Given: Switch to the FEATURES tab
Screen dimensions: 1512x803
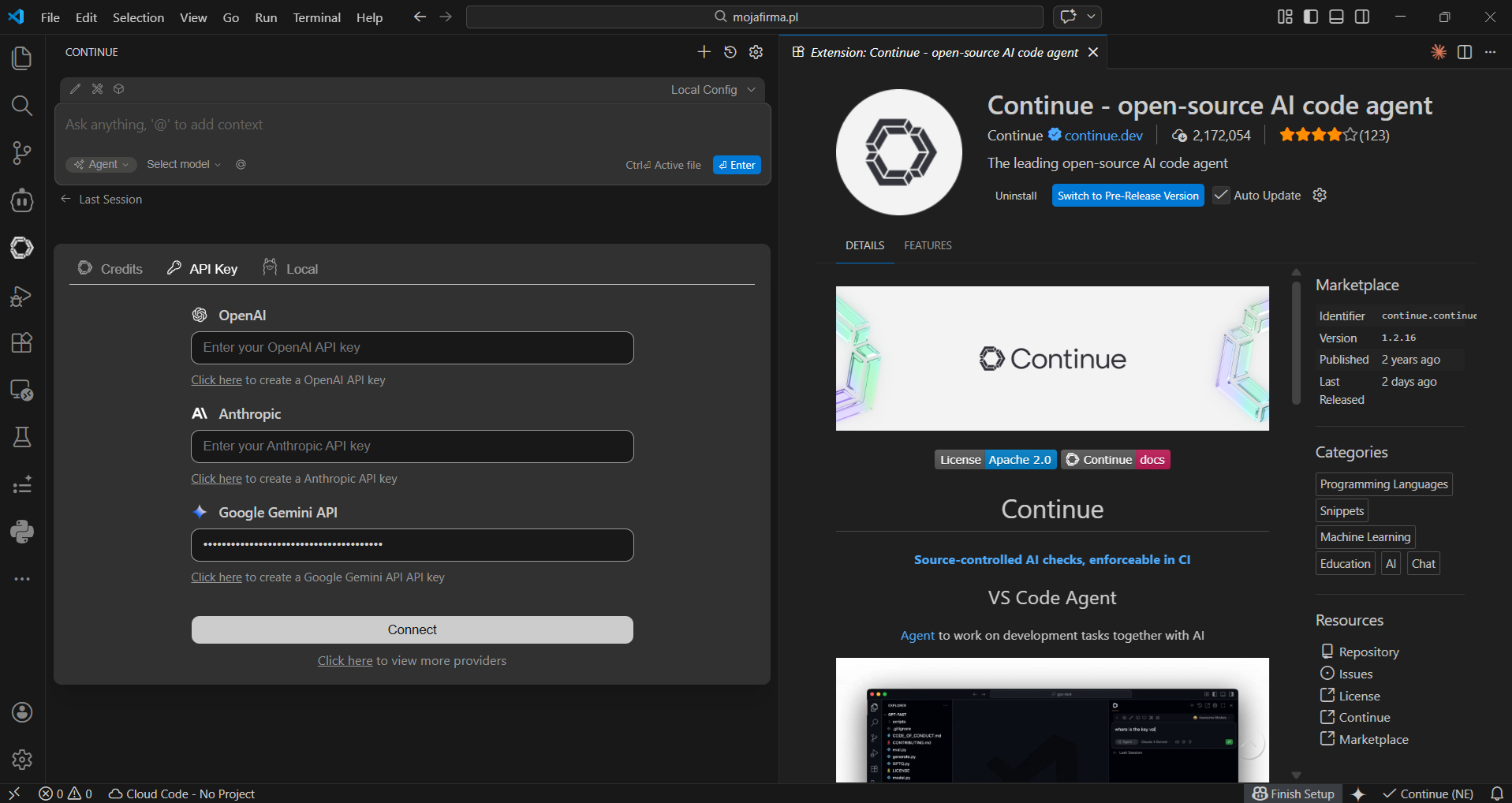Looking at the screenshot, I should pos(928,245).
